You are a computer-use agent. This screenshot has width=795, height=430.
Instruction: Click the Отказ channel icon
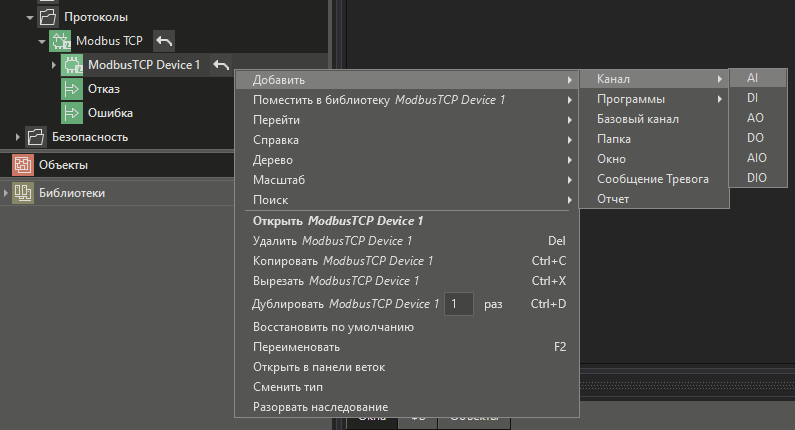point(73,89)
